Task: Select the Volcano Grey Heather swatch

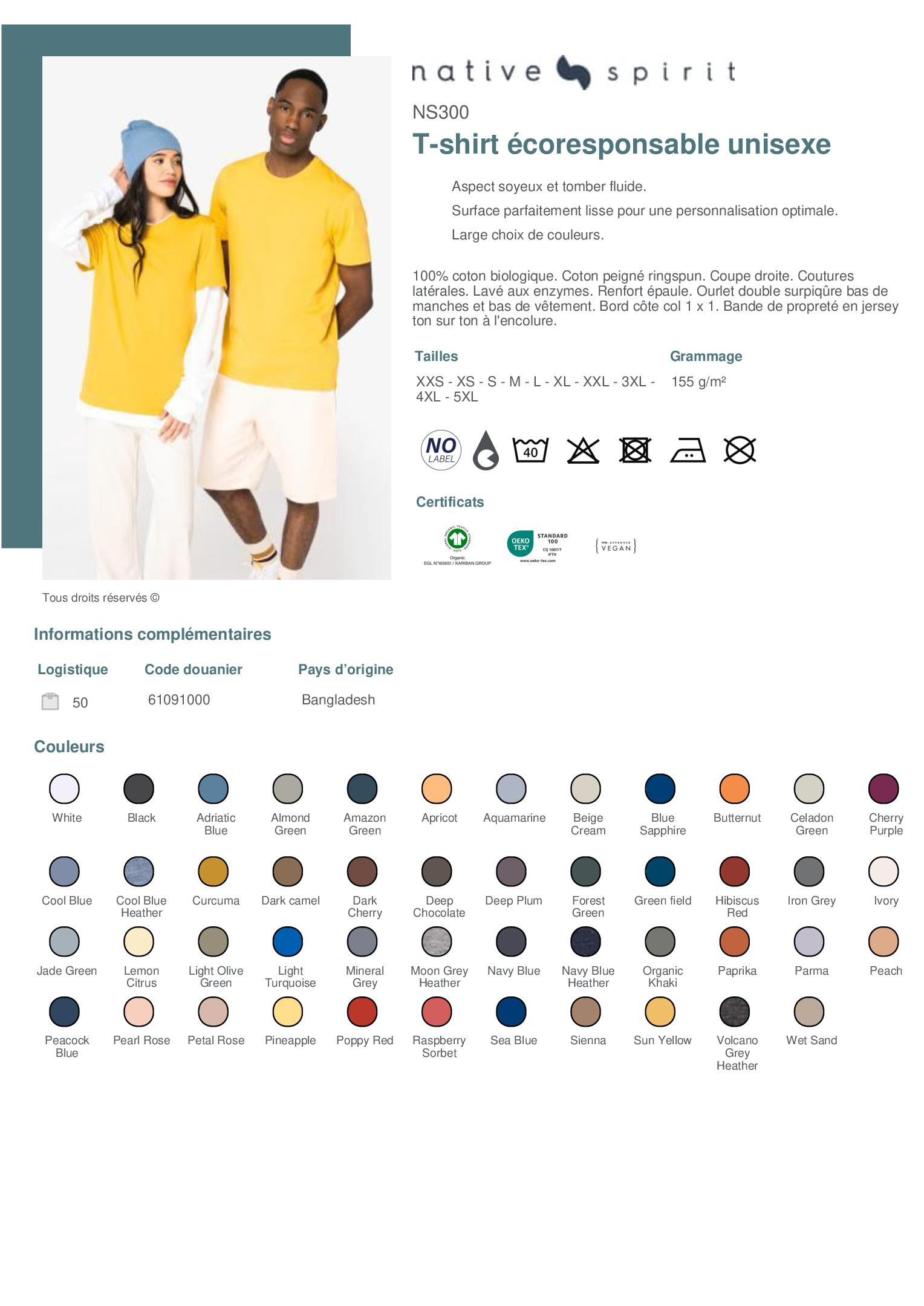Action: 735,1012
